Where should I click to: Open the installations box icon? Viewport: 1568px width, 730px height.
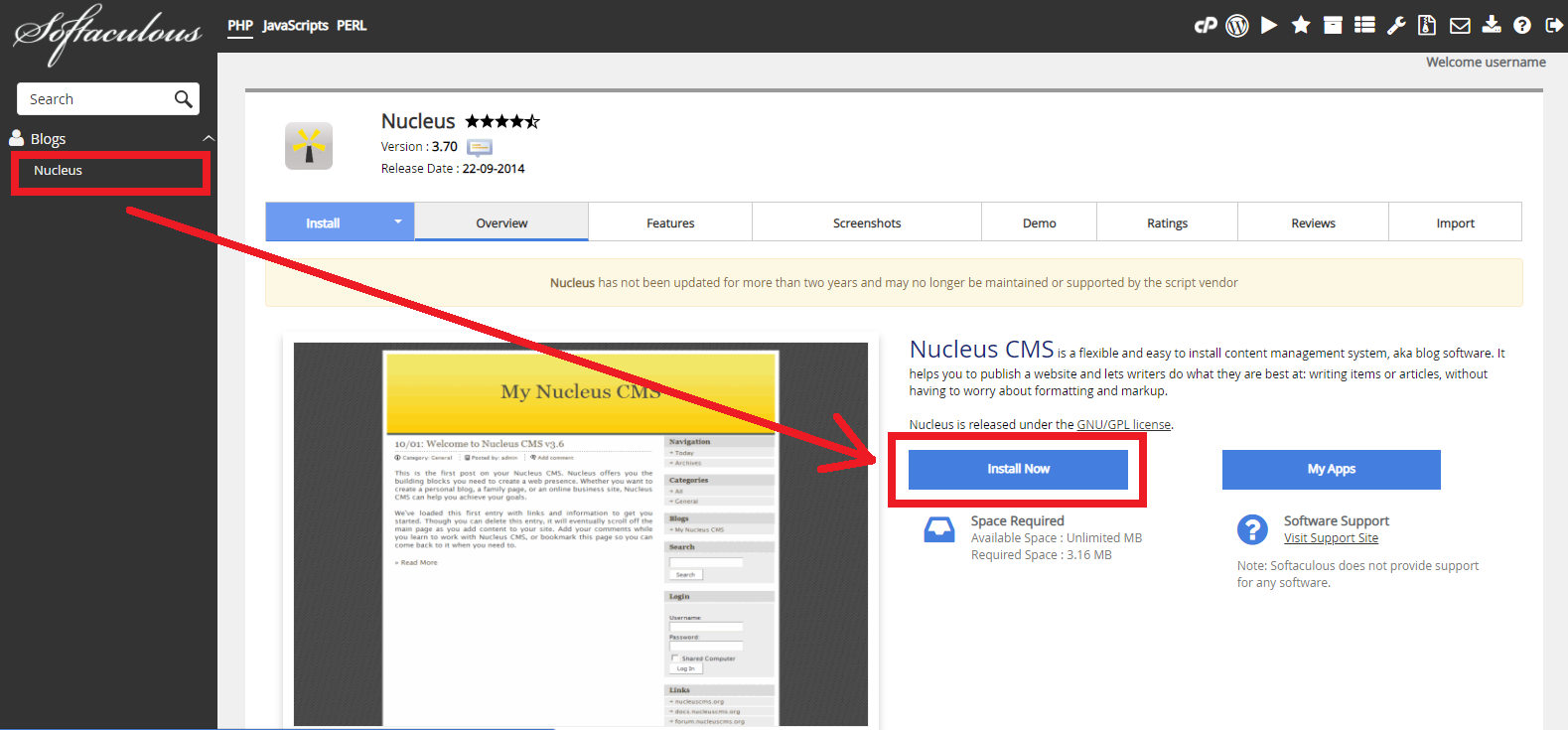(1333, 26)
